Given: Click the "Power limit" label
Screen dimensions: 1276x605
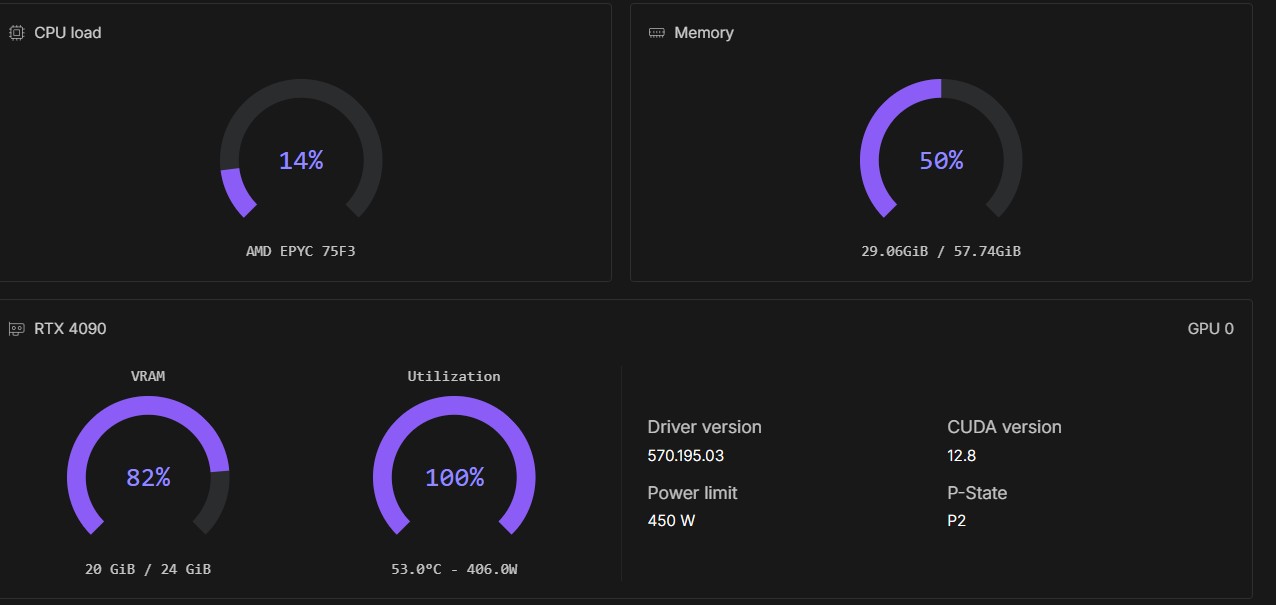Looking at the screenshot, I should coord(693,493).
